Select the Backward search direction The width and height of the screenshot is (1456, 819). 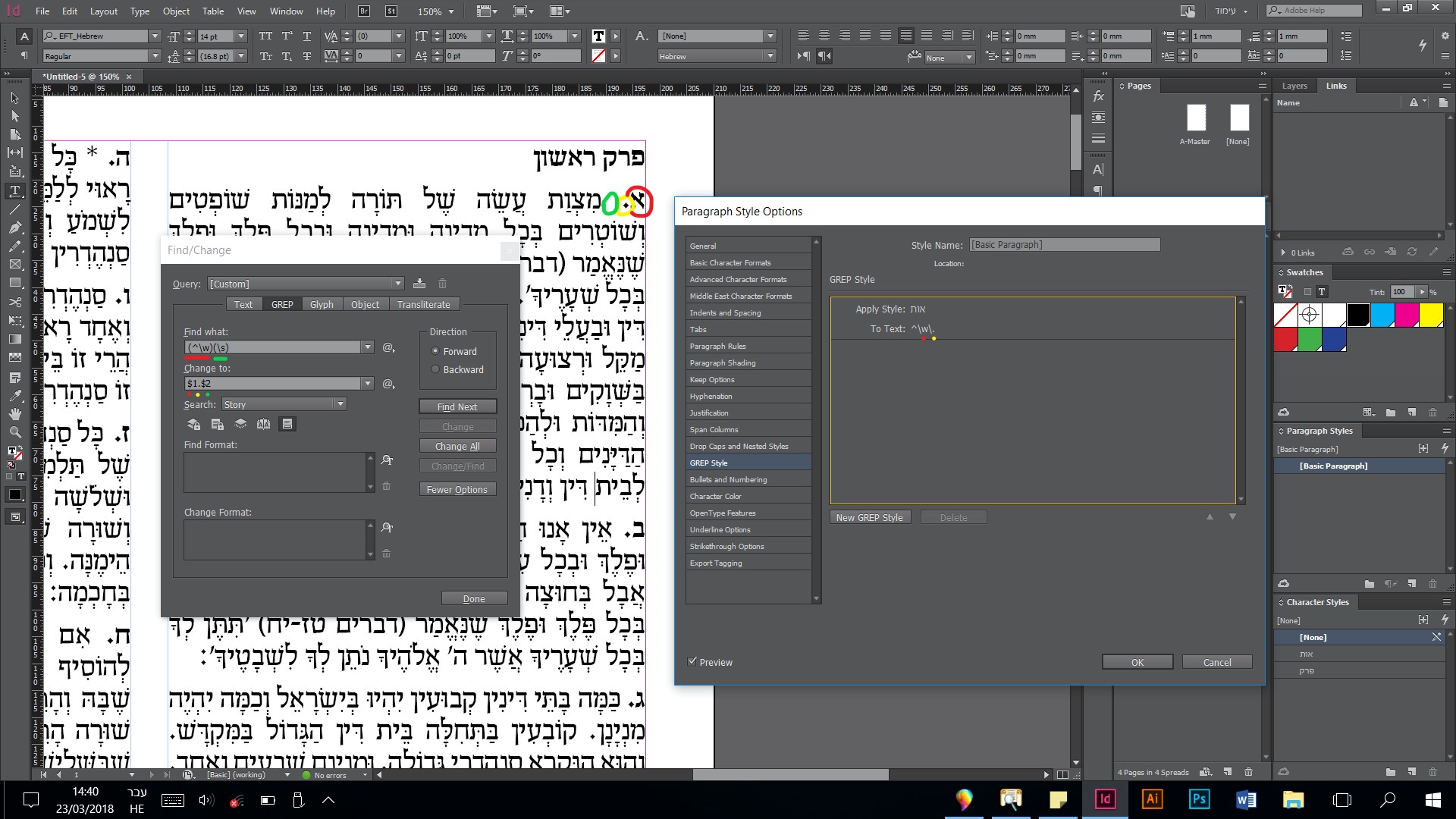(x=435, y=369)
